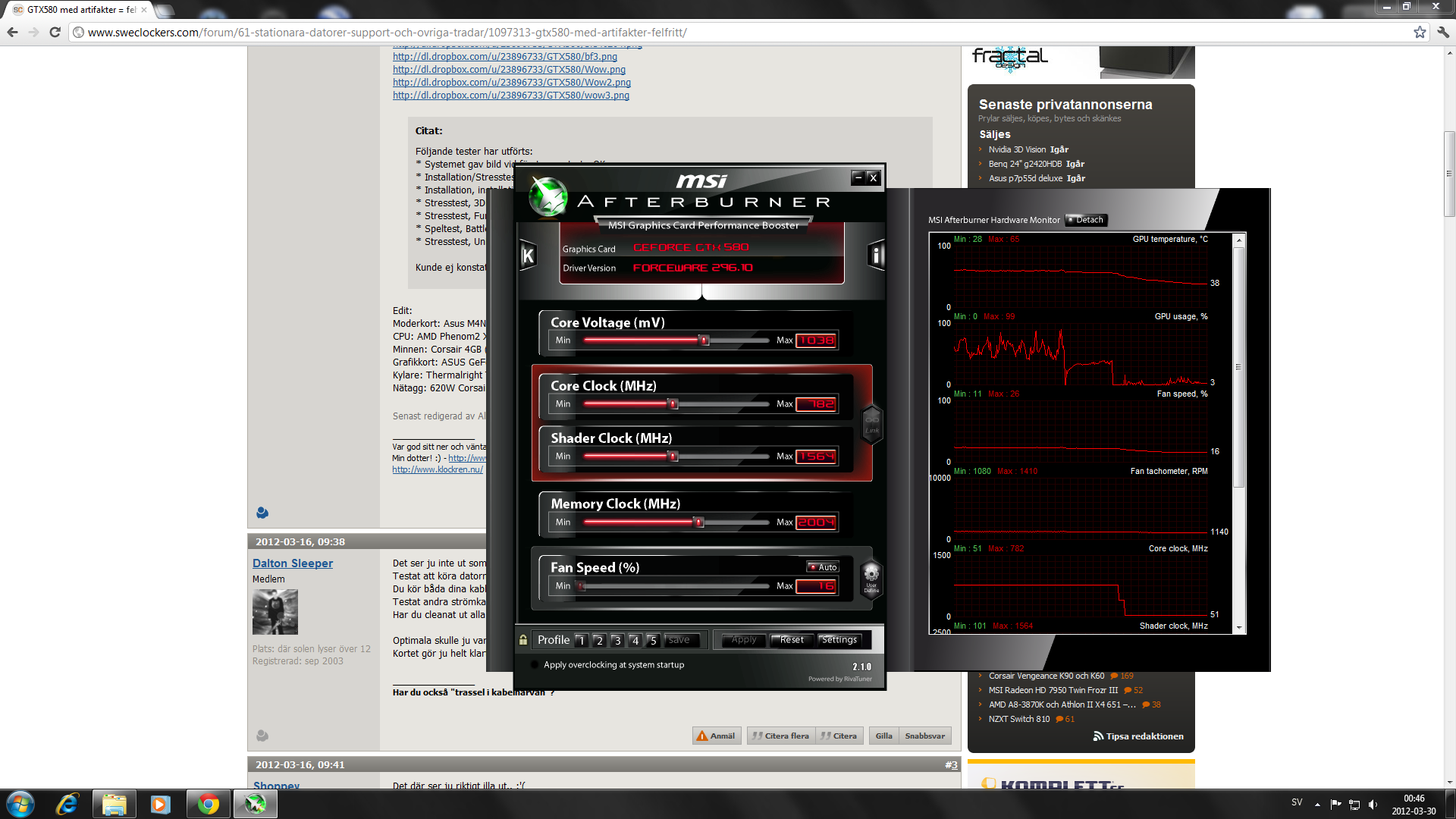This screenshot has height=819, width=1456.
Task: Show hidden tray icons arrow
Action: pos(1317,804)
